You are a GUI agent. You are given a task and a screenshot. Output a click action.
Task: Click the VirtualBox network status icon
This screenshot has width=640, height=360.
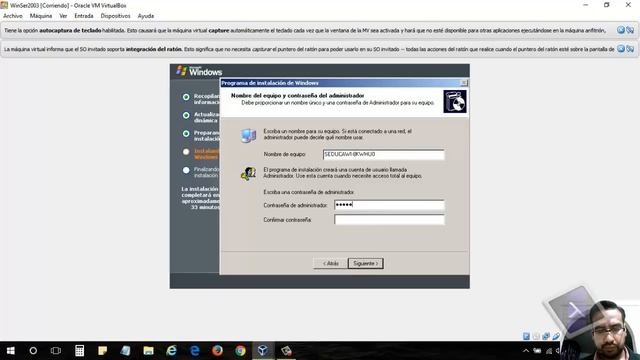(x=546, y=336)
